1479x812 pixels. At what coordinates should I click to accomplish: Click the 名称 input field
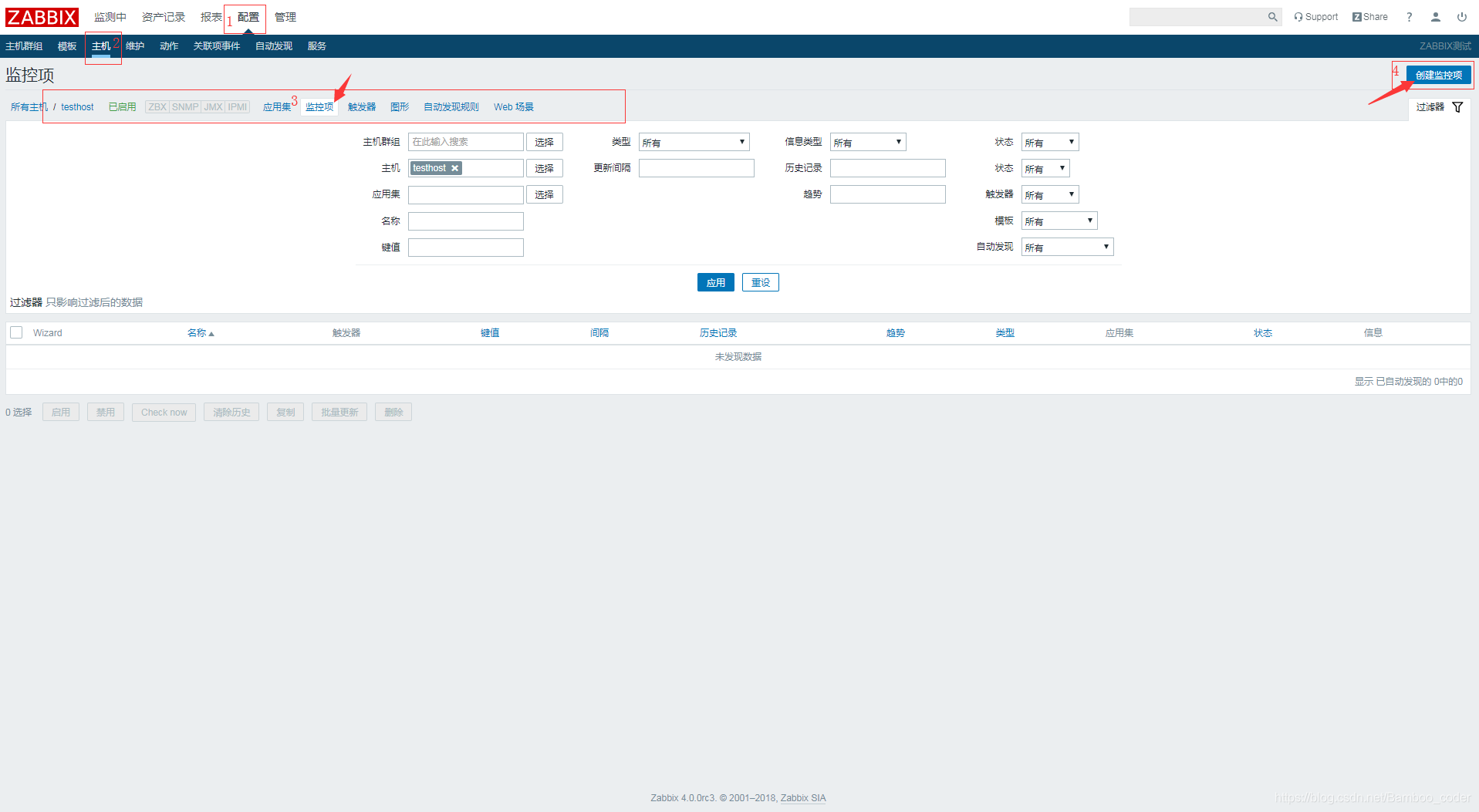(466, 221)
